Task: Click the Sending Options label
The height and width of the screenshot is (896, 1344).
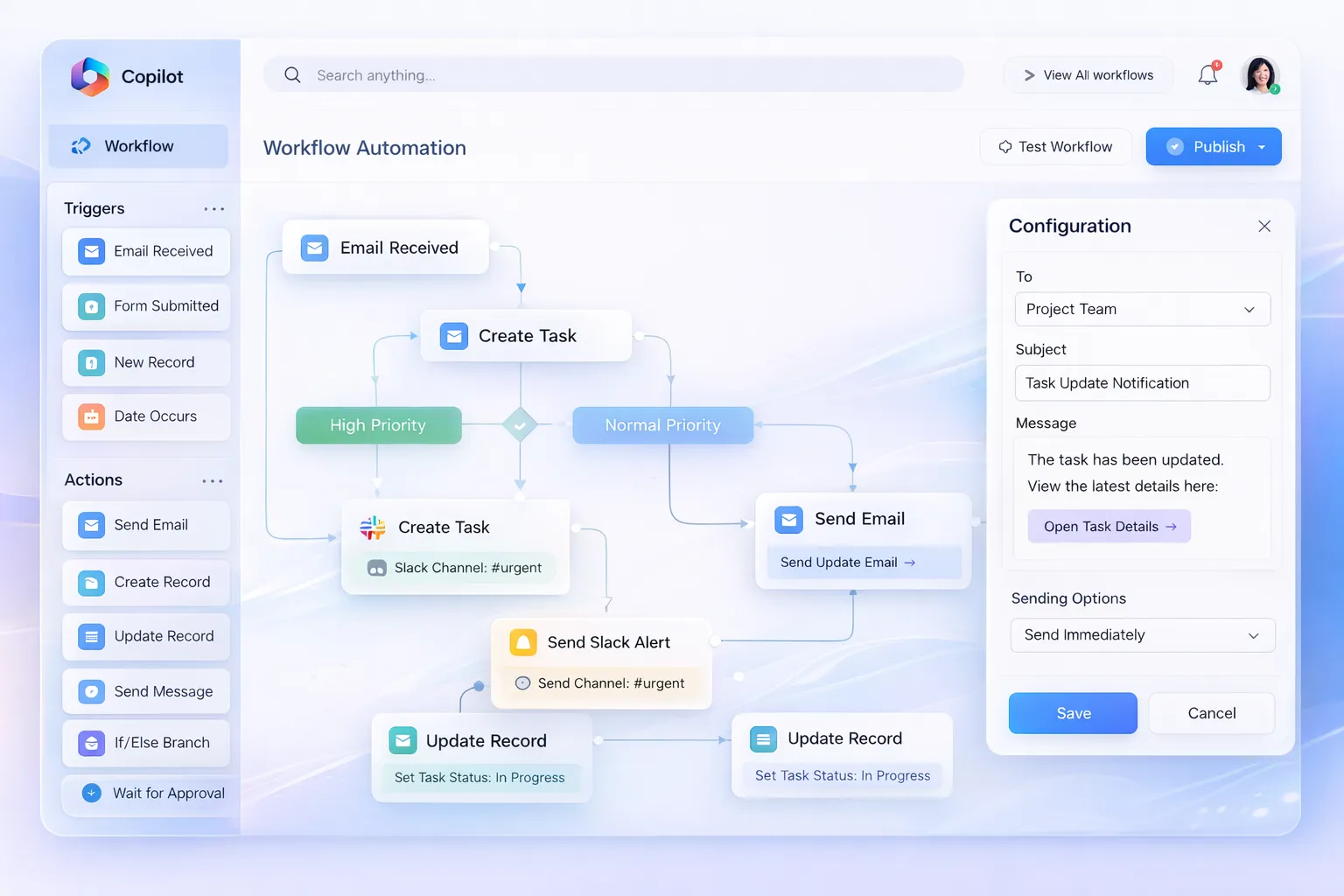Action: click(x=1068, y=598)
